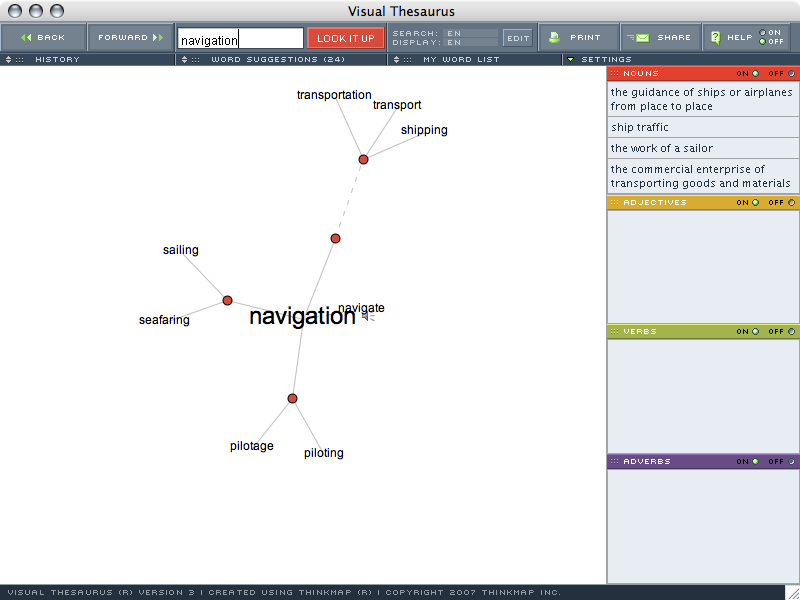Click the sort arrows beside HISTORY
The width and height of the screenshot is (800, 600).
[x=7, y=59]
